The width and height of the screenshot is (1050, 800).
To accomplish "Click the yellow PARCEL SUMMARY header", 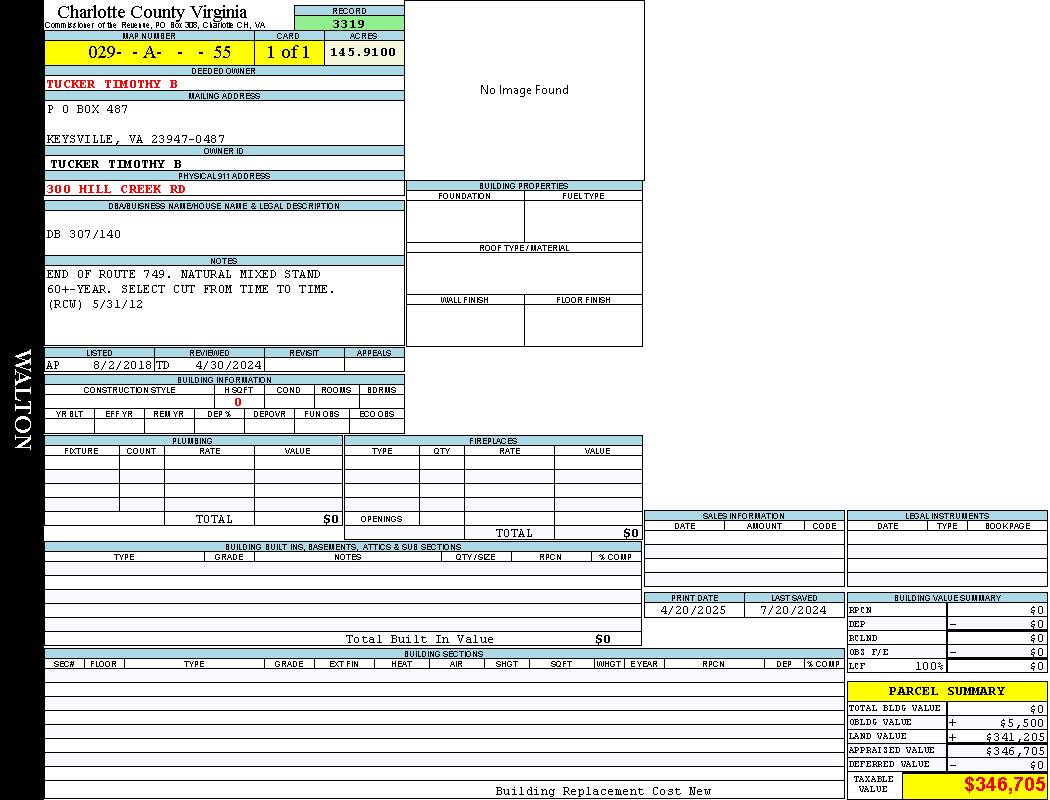I will [x=946, y=691].
